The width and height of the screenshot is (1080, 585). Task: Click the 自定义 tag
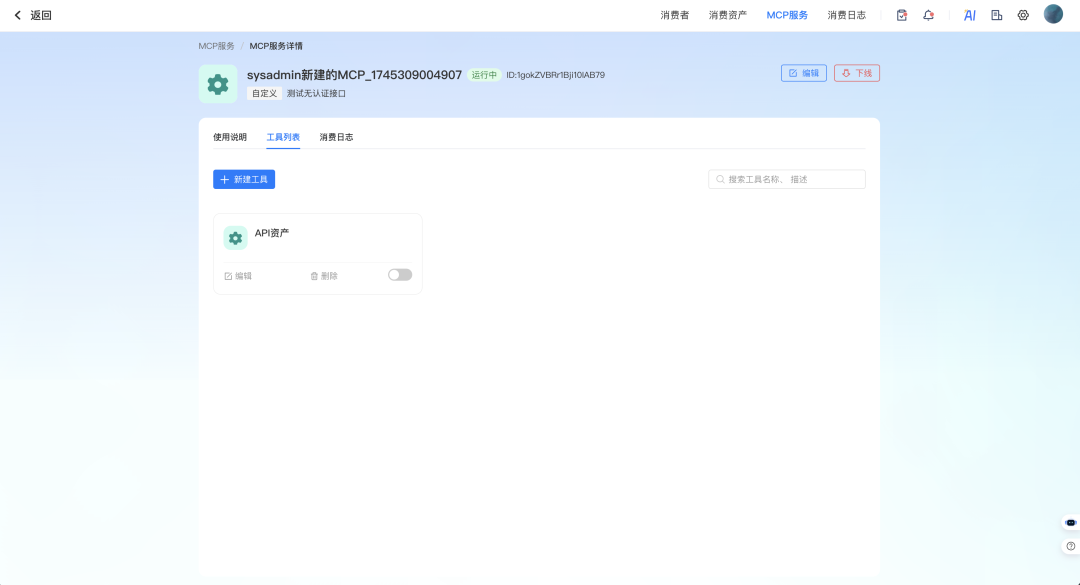pos(264,93)
